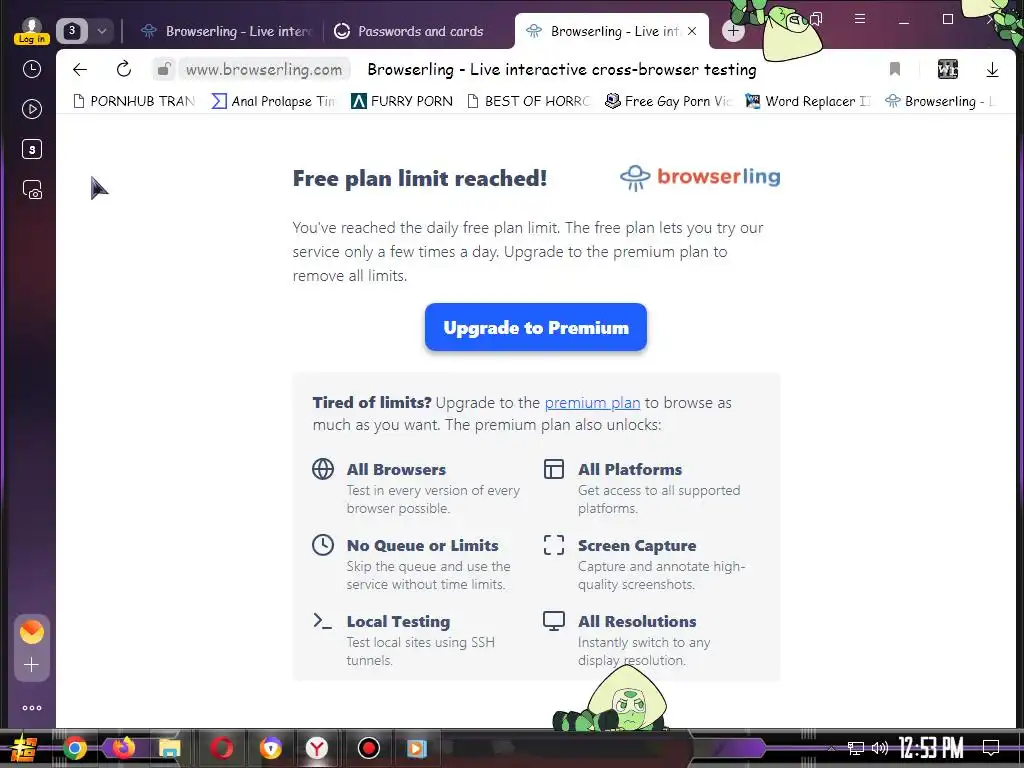The image size is (1024, 768).
Task: Click the Free plan limit reached! heading
Action: (420, 178)
